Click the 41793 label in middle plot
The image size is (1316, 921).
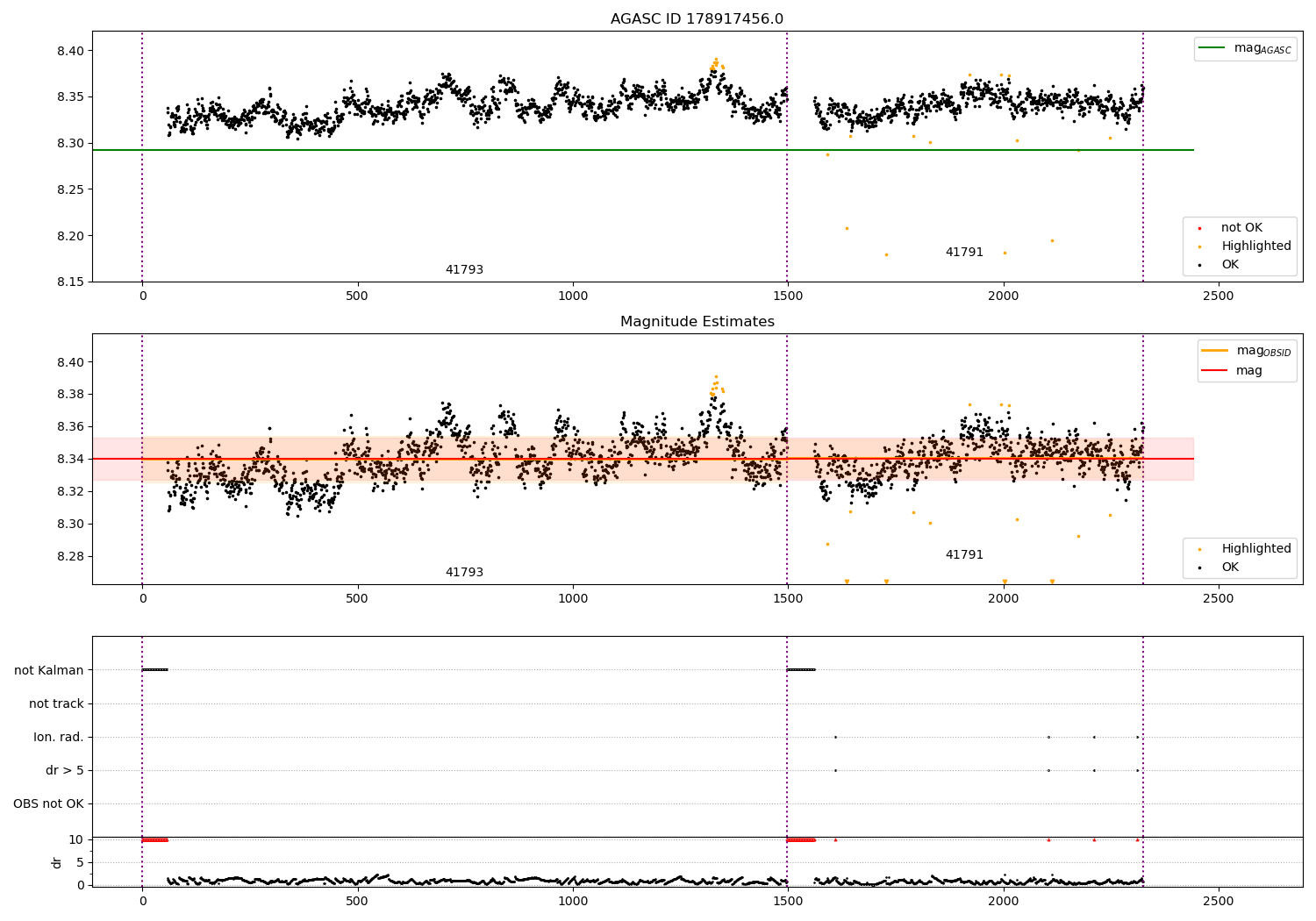pyautogui.click(x=464, y=573)
